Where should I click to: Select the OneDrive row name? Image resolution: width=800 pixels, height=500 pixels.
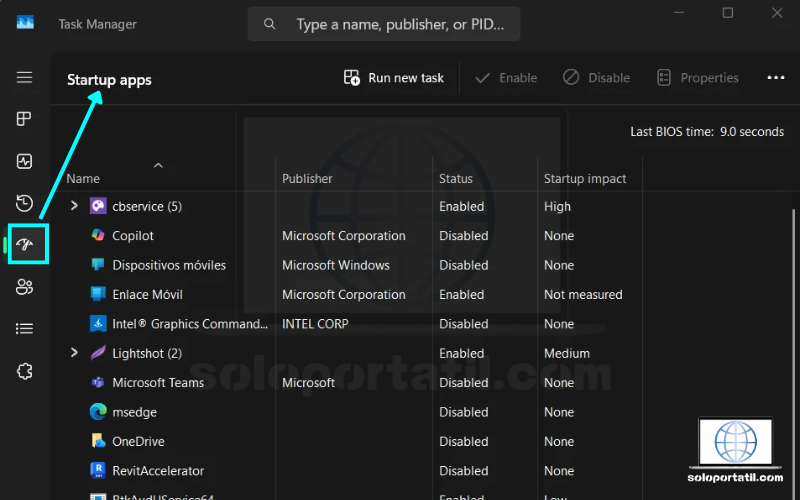coord(138,441)
